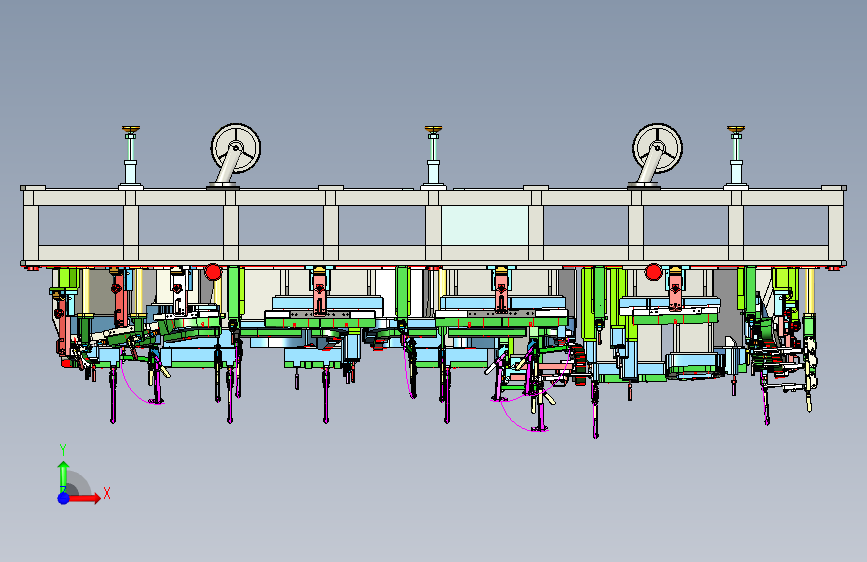Select the center leveling foot on the frame
This screenshot has width=867, height=562.
coord(434,158)
